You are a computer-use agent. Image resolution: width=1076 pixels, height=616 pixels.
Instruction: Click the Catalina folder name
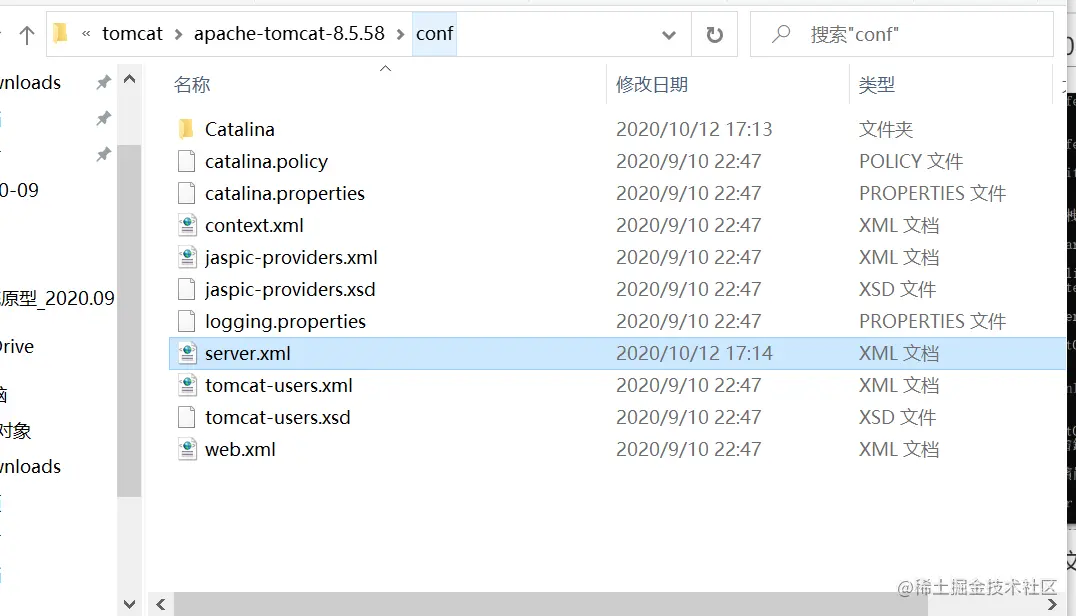[239, 129]
